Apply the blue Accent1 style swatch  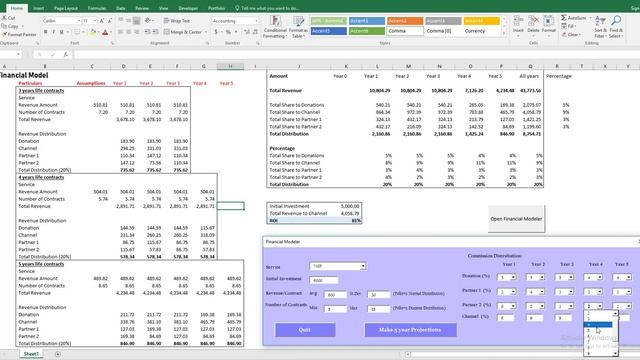point(367,21)
